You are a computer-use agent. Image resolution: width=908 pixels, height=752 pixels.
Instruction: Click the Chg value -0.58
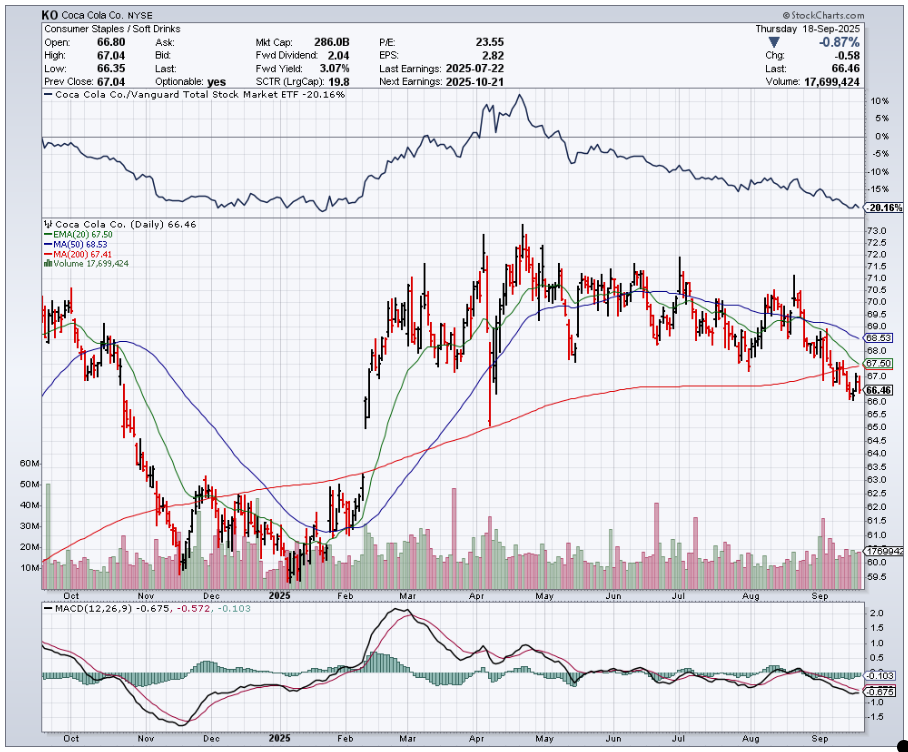point(847,56)
